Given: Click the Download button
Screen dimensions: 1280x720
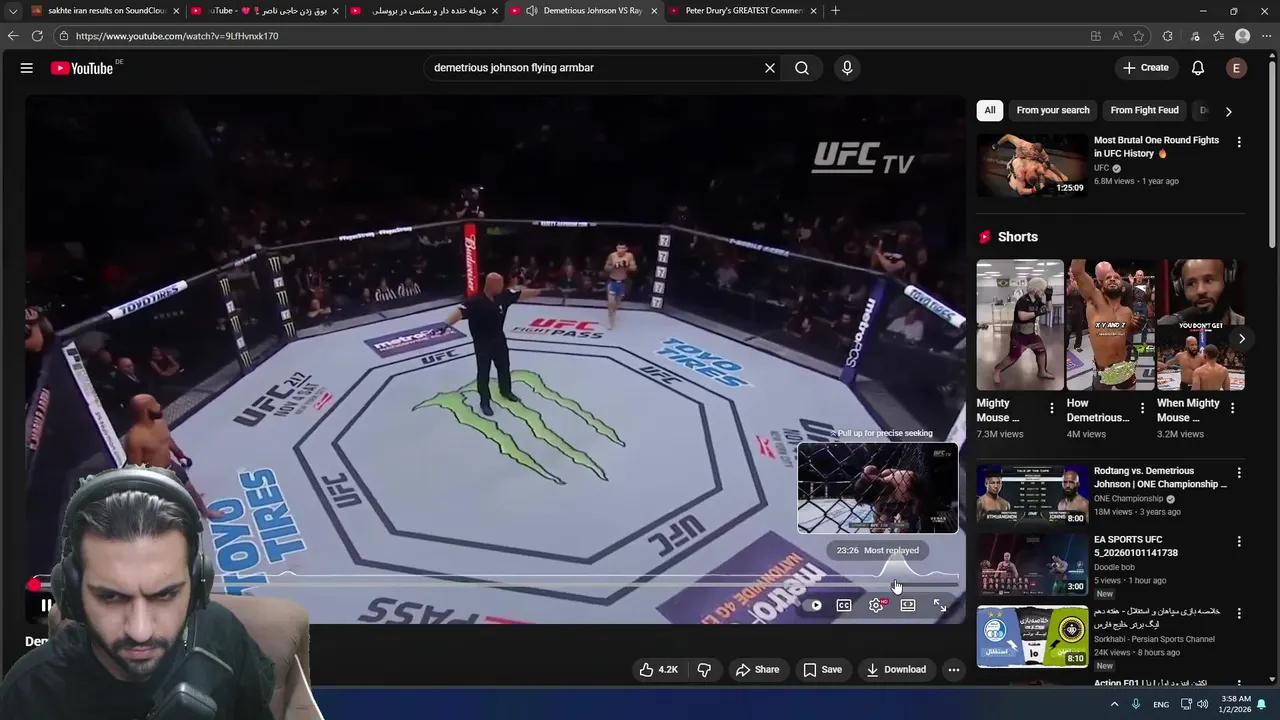Looking at the screenshot, I should 896,670.
